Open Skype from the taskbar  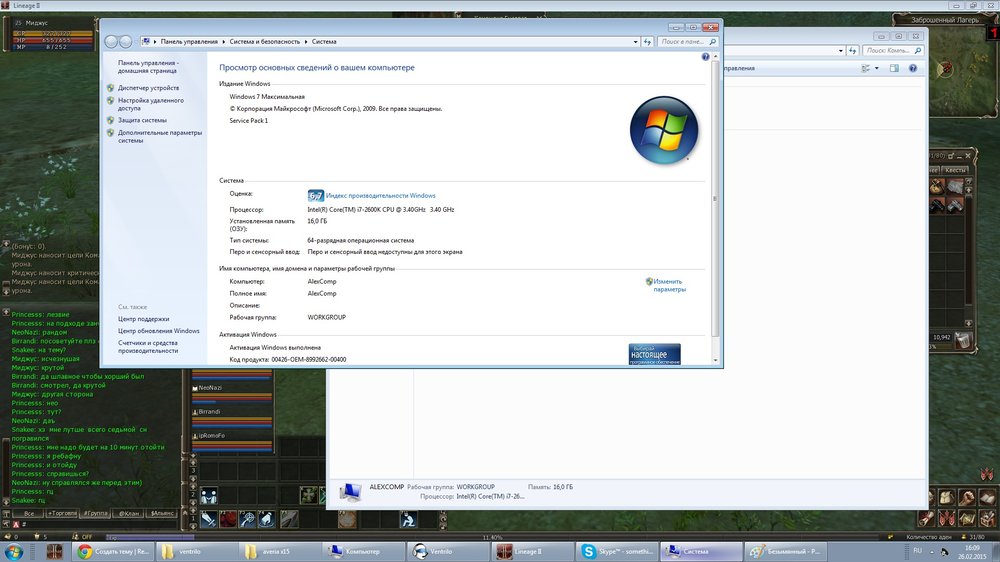(x=617, y=551)
